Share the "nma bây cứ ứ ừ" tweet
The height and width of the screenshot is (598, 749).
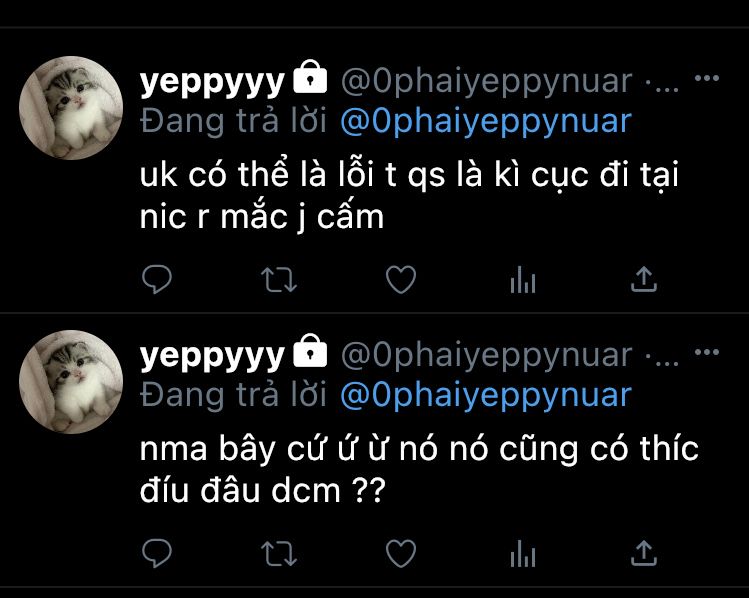(x=644, y=553)
